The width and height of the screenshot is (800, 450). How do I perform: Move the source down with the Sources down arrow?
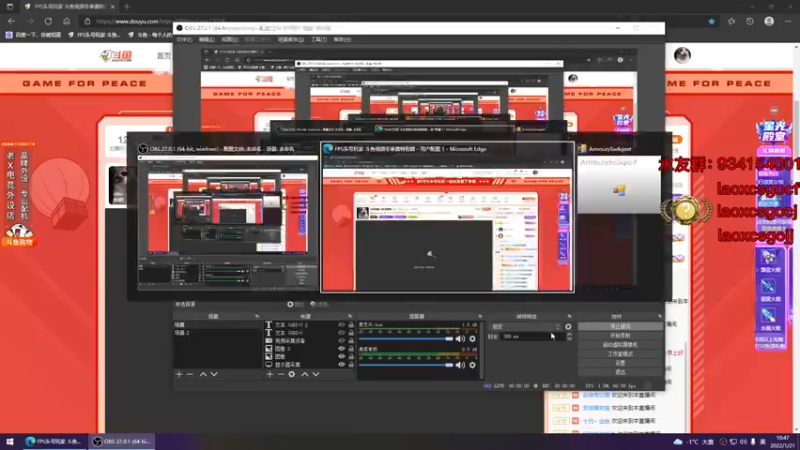tap(316, 374)
